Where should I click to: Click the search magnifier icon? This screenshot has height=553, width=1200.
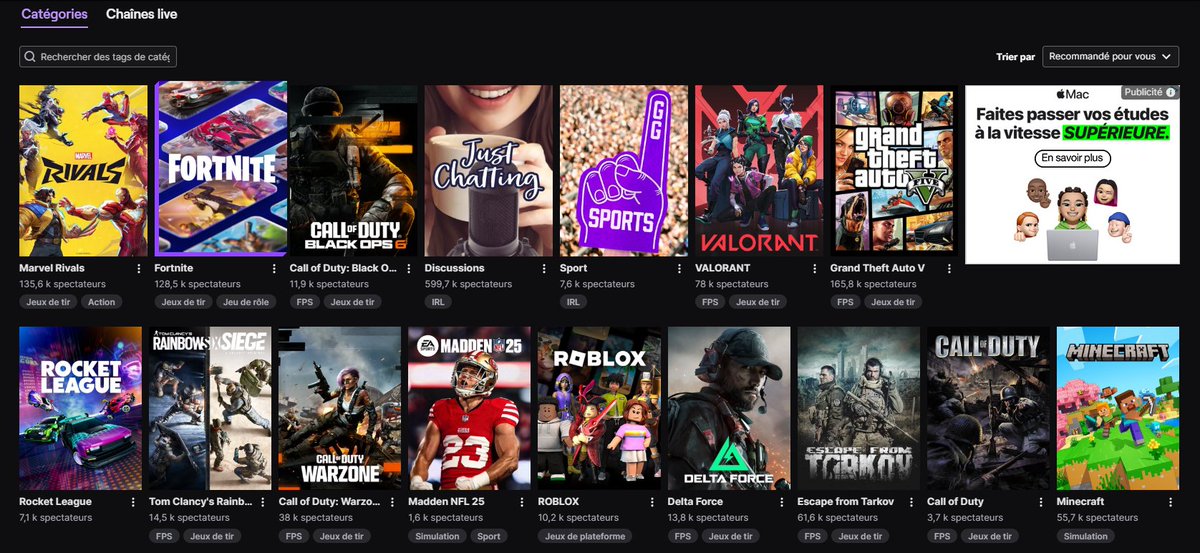coord(31,57)
